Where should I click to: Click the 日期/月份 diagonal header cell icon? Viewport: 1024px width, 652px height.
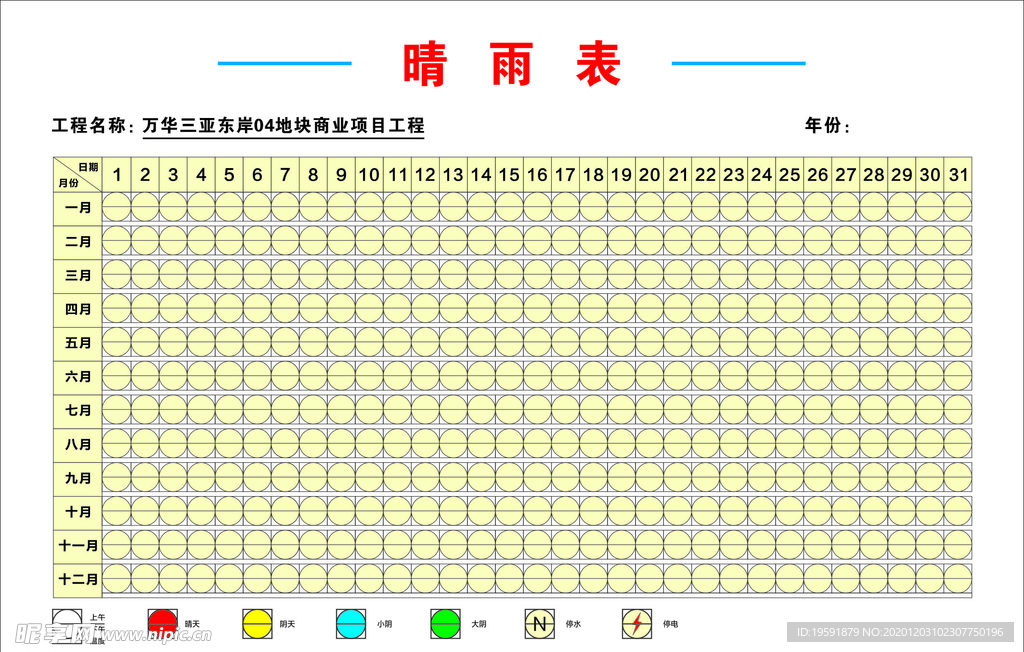77,172
